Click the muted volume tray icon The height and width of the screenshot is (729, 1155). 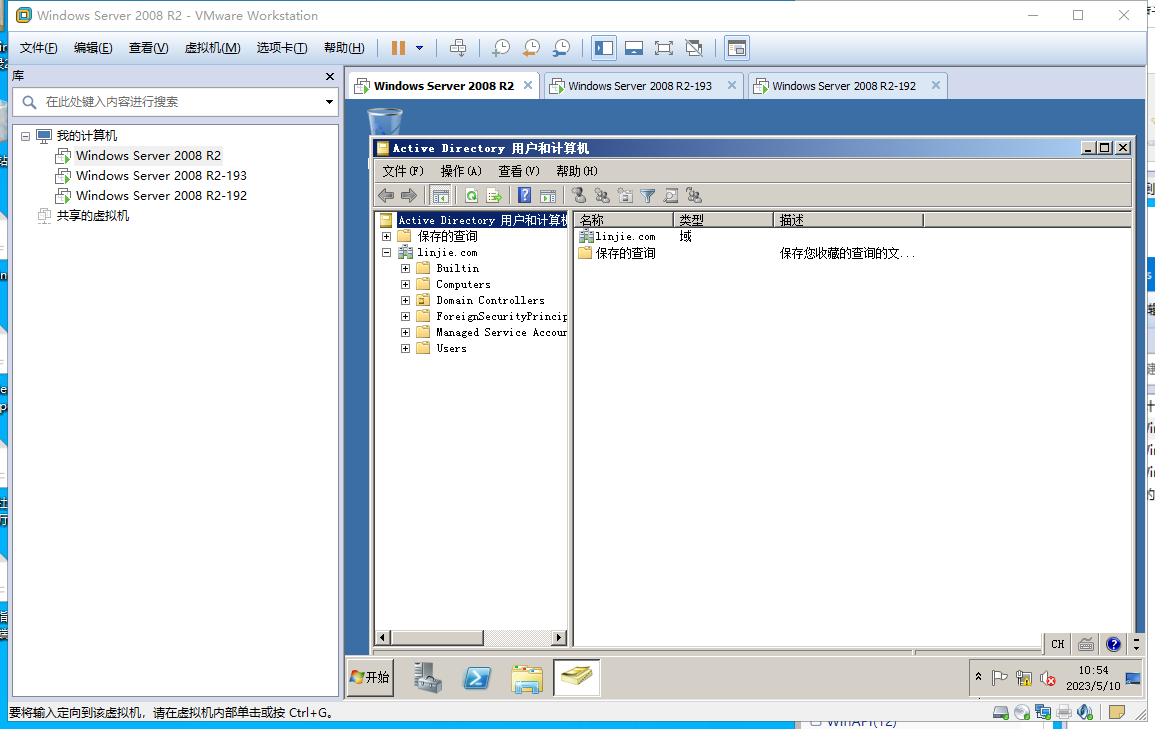(x=1047, y=678)
